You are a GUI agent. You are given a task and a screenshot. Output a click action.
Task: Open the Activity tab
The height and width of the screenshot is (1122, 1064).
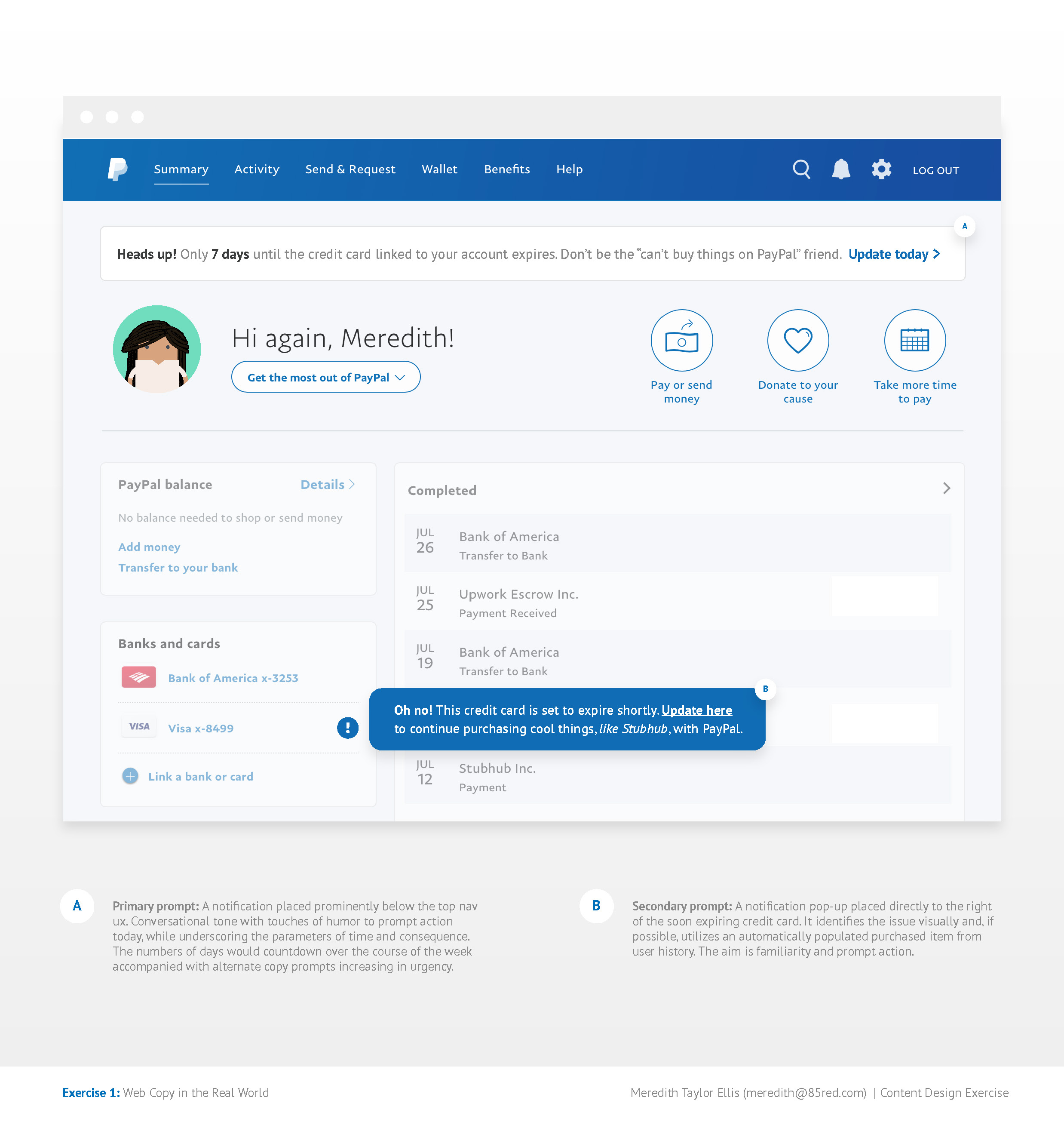256,169
